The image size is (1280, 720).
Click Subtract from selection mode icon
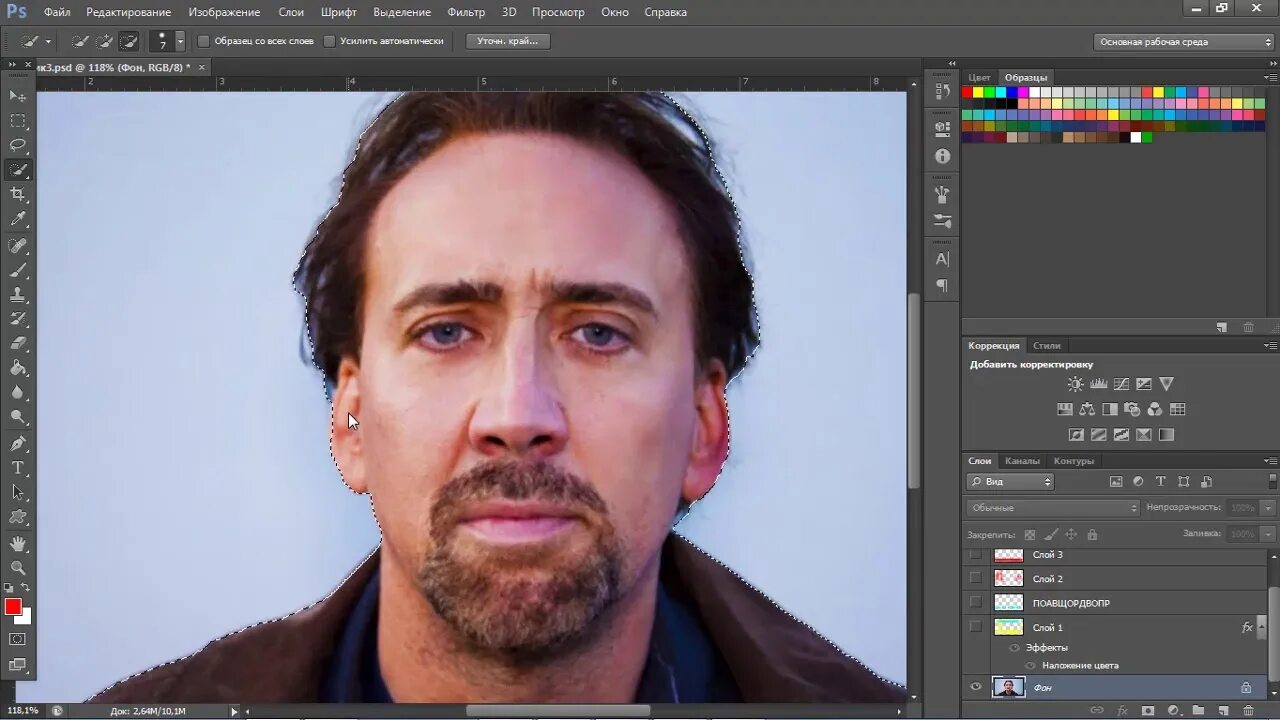129,42
